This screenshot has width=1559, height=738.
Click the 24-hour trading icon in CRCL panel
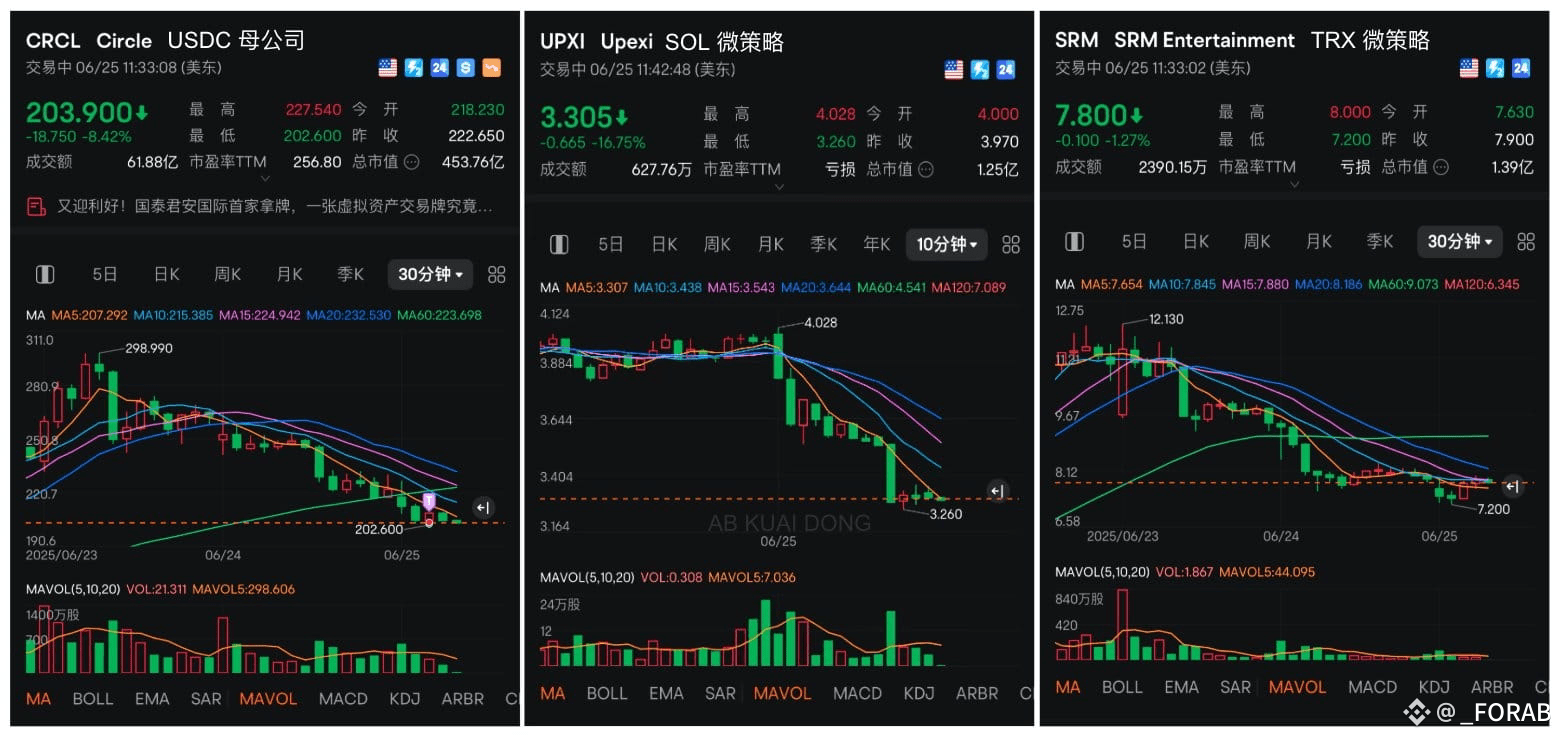click(440, 68)
